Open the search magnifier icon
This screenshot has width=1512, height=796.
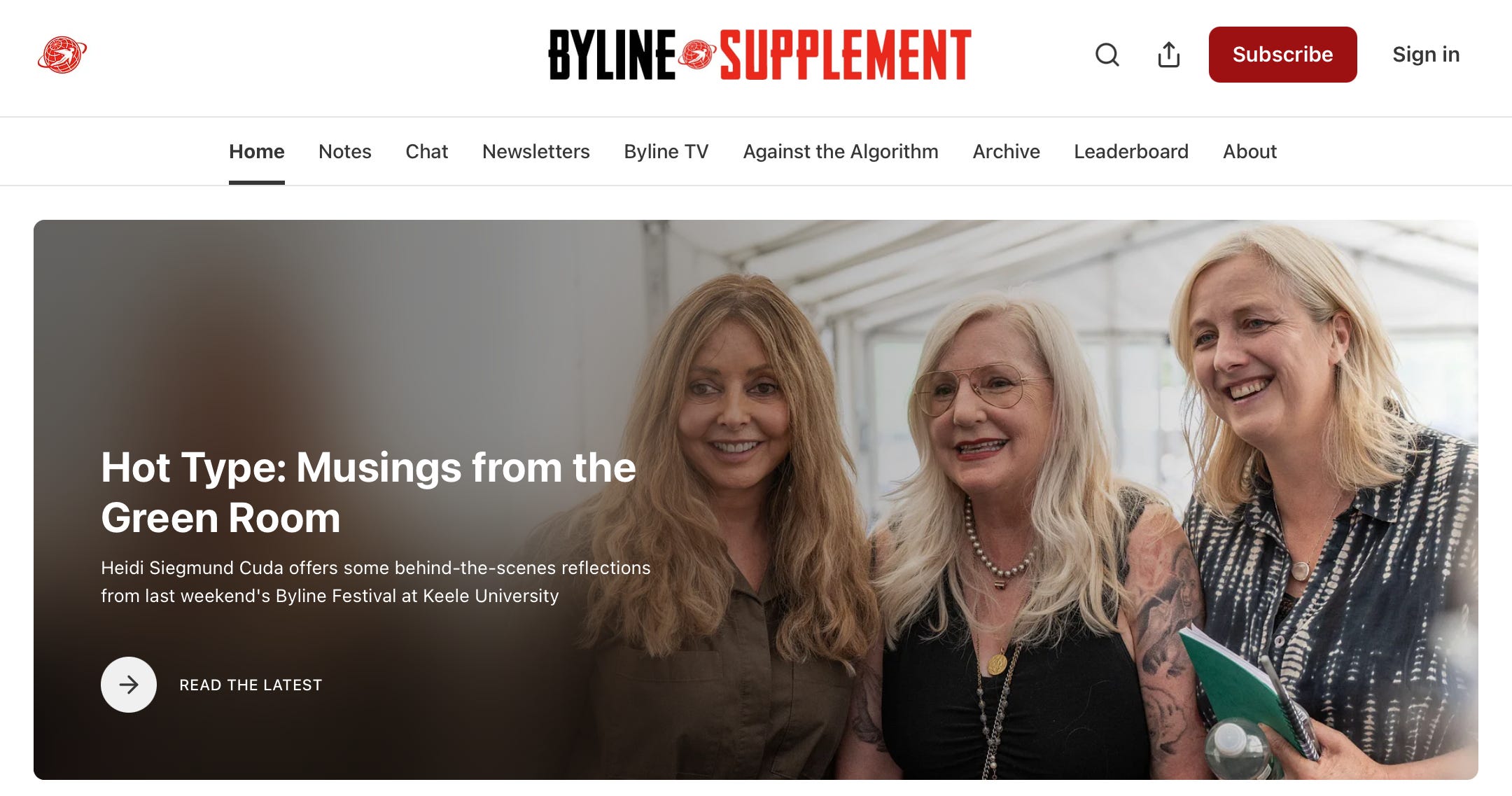(1107, 55)
